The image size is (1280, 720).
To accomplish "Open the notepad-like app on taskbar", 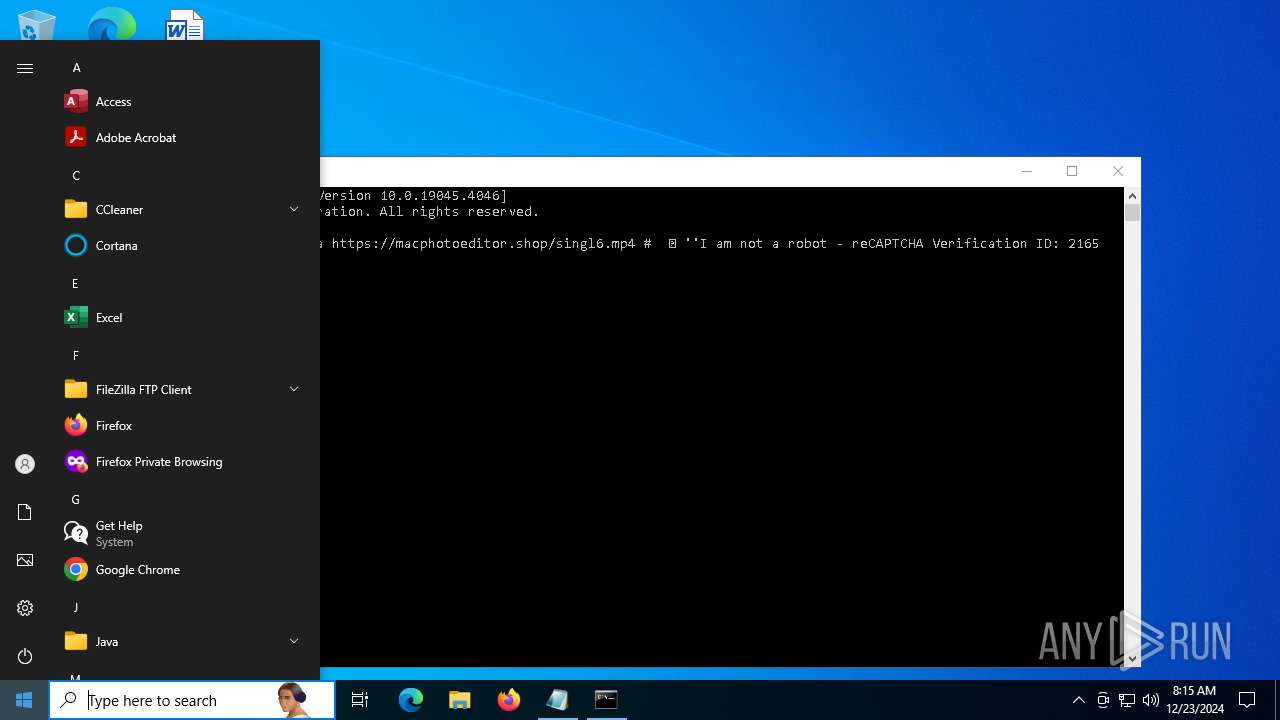I will 558,700.
